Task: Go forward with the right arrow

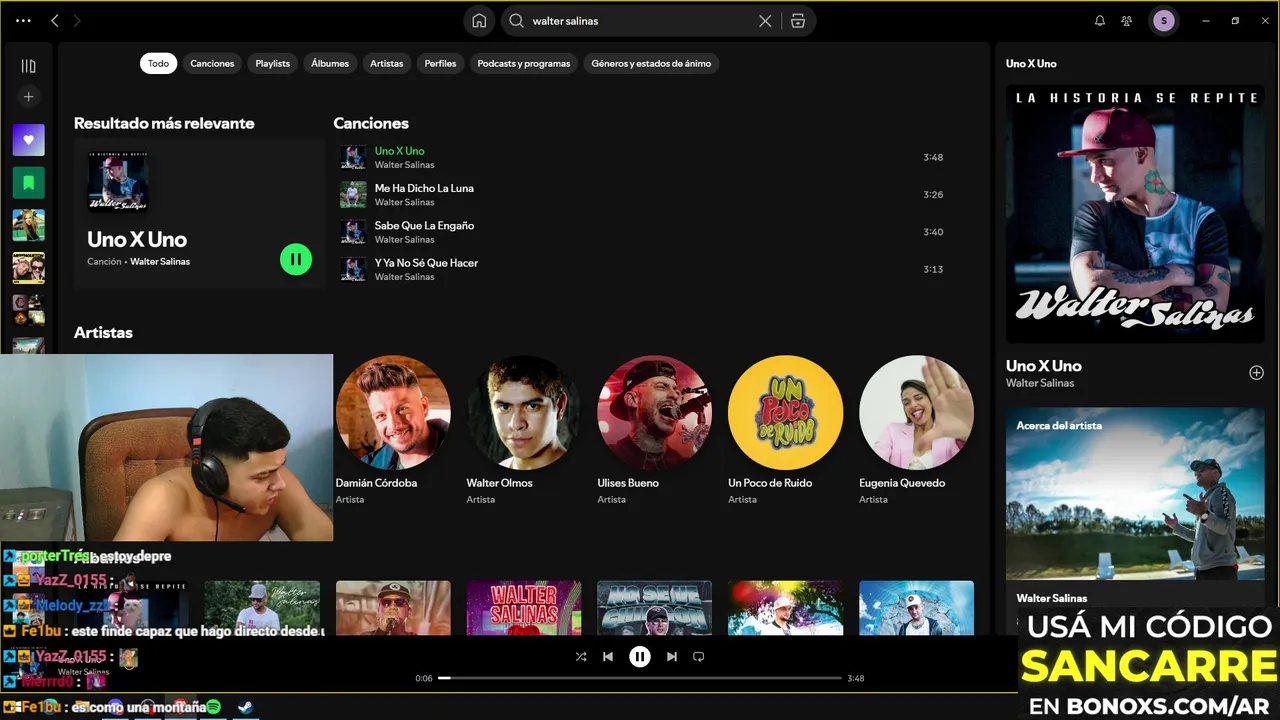Action: pyautogui.click(x=77, y=20)
